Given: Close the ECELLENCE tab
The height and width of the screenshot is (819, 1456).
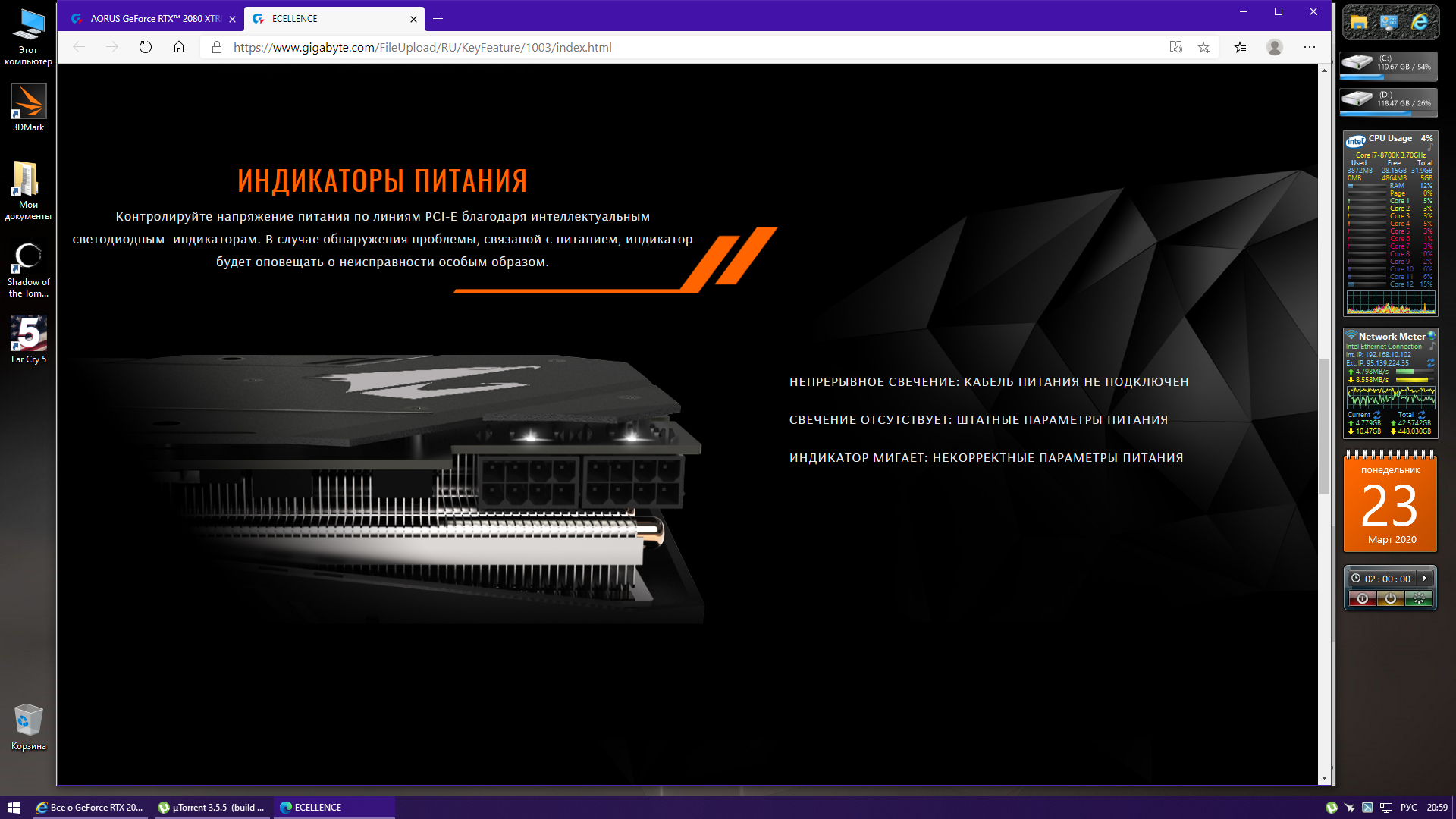Looking at the screenshot, I should (x=413, y=19).
